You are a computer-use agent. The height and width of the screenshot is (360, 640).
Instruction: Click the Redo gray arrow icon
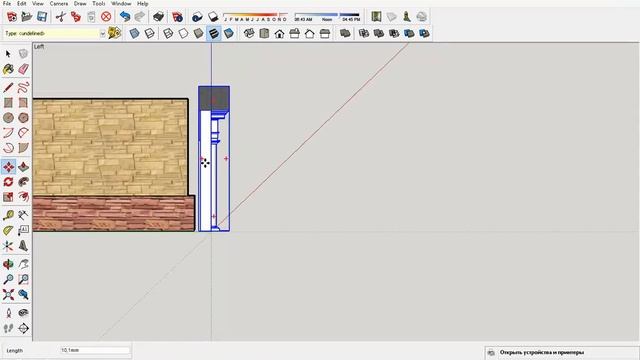(x=140, y=17)
